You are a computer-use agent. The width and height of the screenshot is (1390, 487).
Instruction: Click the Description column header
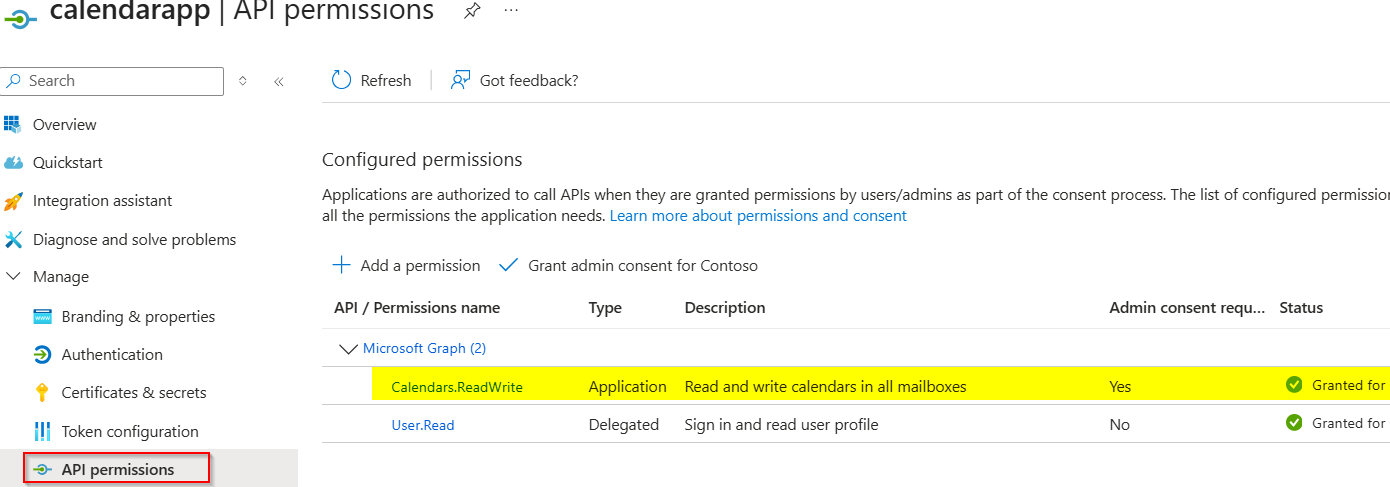click(x=725, y=308)
